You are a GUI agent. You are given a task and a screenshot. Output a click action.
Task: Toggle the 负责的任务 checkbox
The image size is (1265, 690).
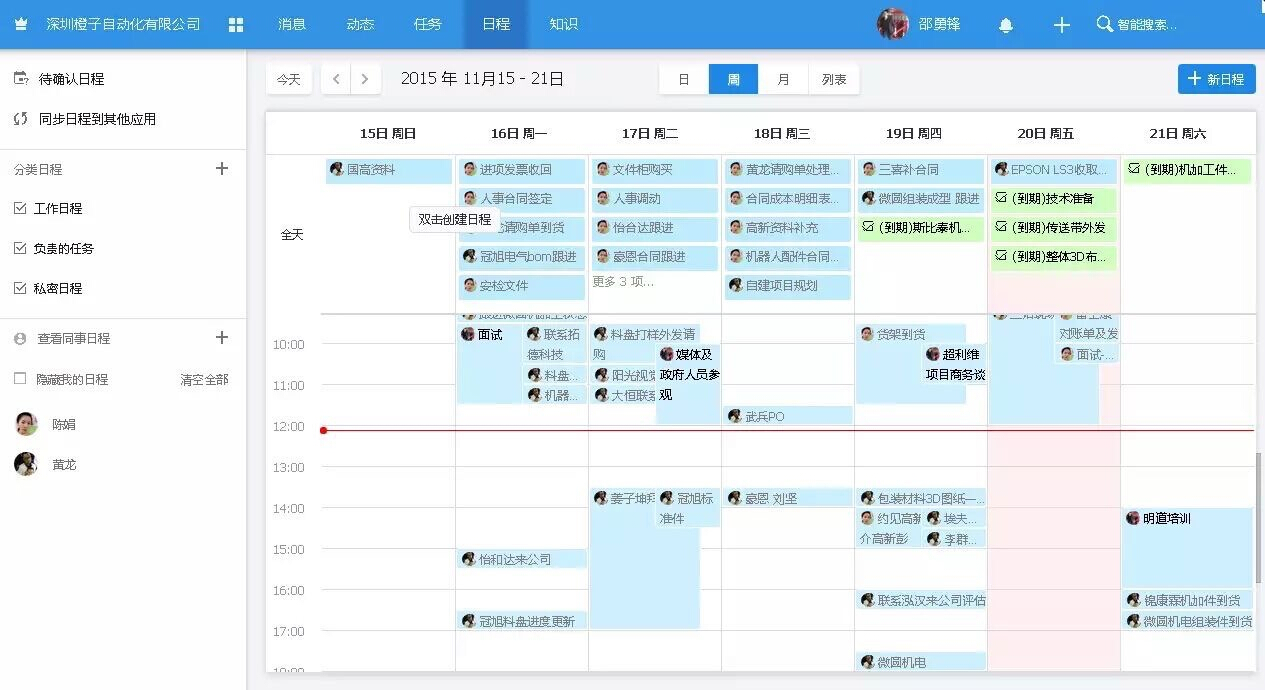(20, 248)
